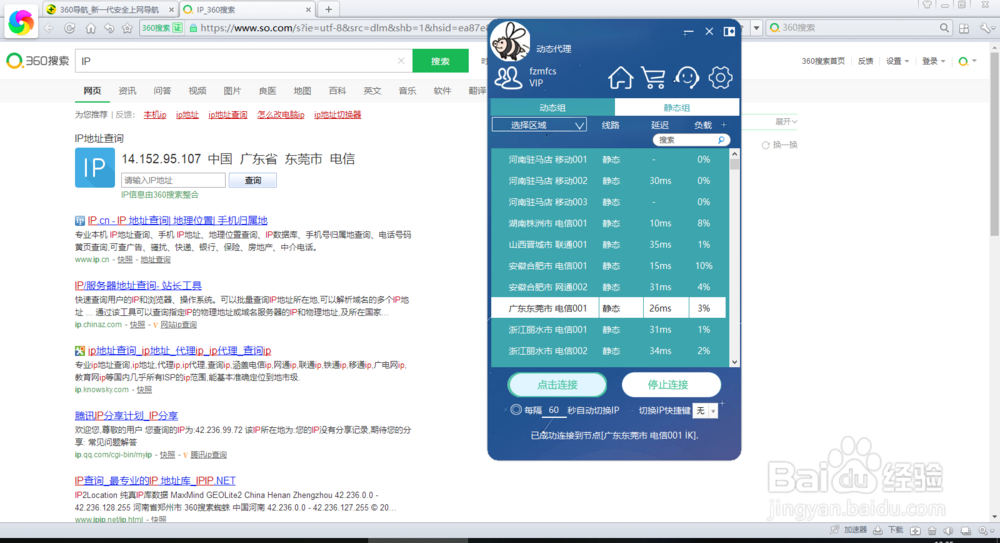
Task: Click the 点击连接 connect button
Action: click(557, 385)
